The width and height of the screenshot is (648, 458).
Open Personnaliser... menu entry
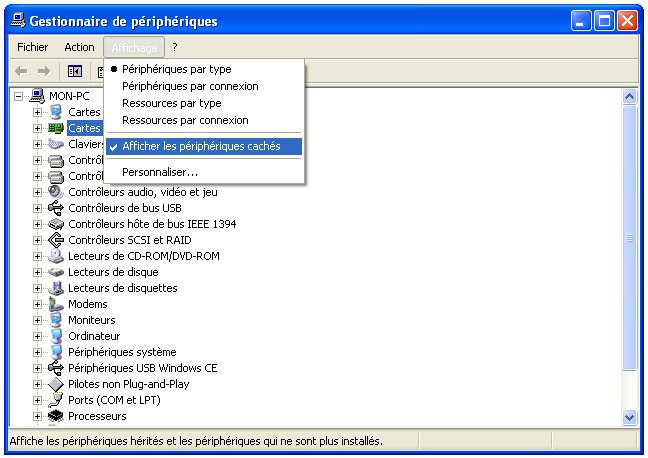160,172
